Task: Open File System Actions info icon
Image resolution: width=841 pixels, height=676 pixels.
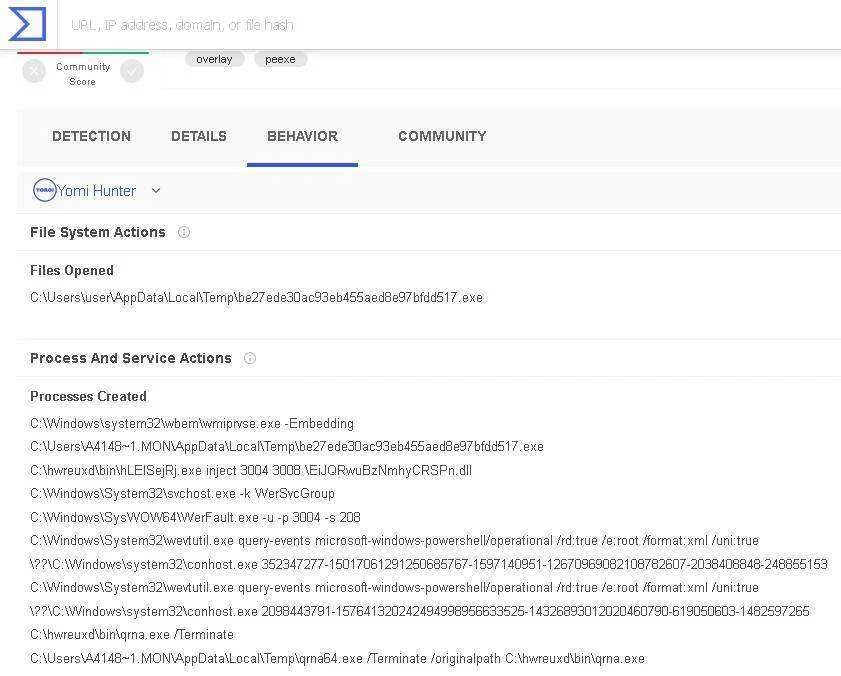Action: 184,232
